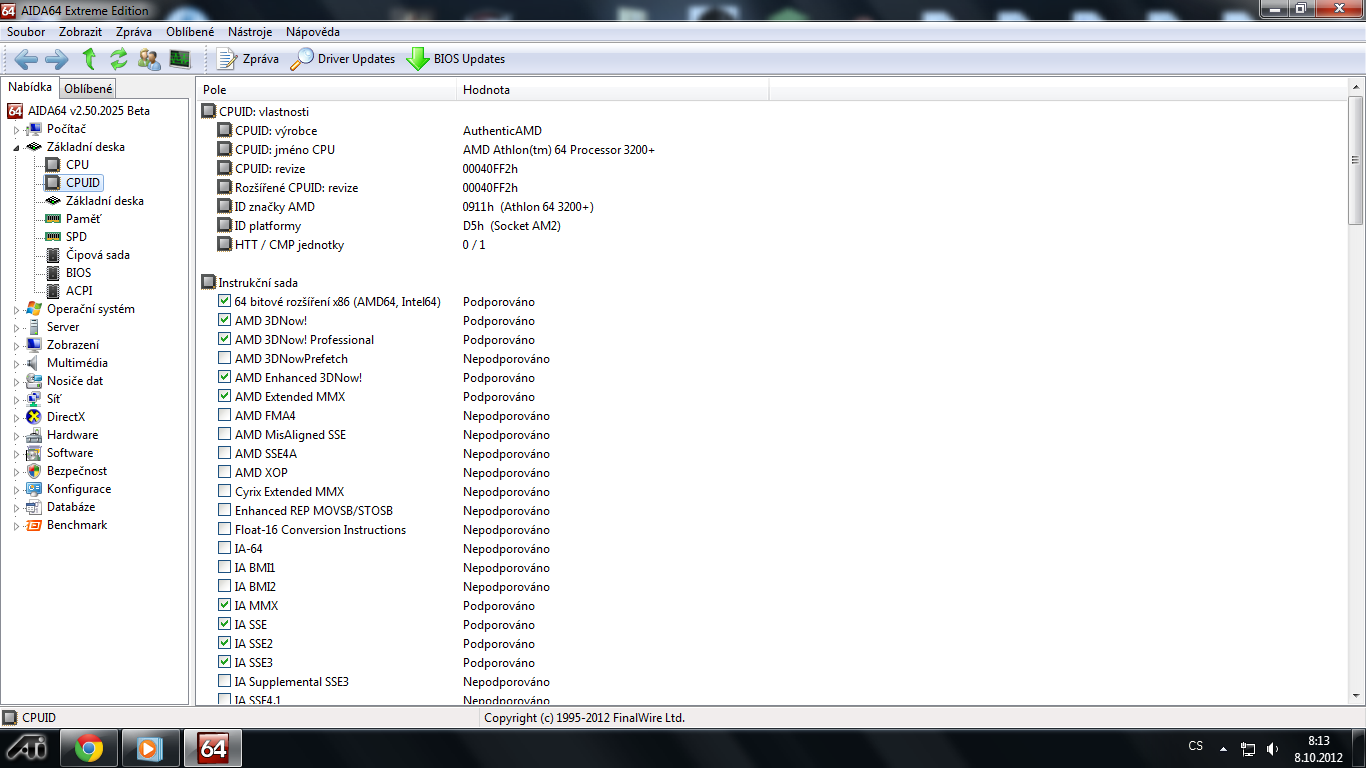Screen dimensions: 1366x768
Task: Click the AIDA64 taskbar button
Action: [213, 748]
